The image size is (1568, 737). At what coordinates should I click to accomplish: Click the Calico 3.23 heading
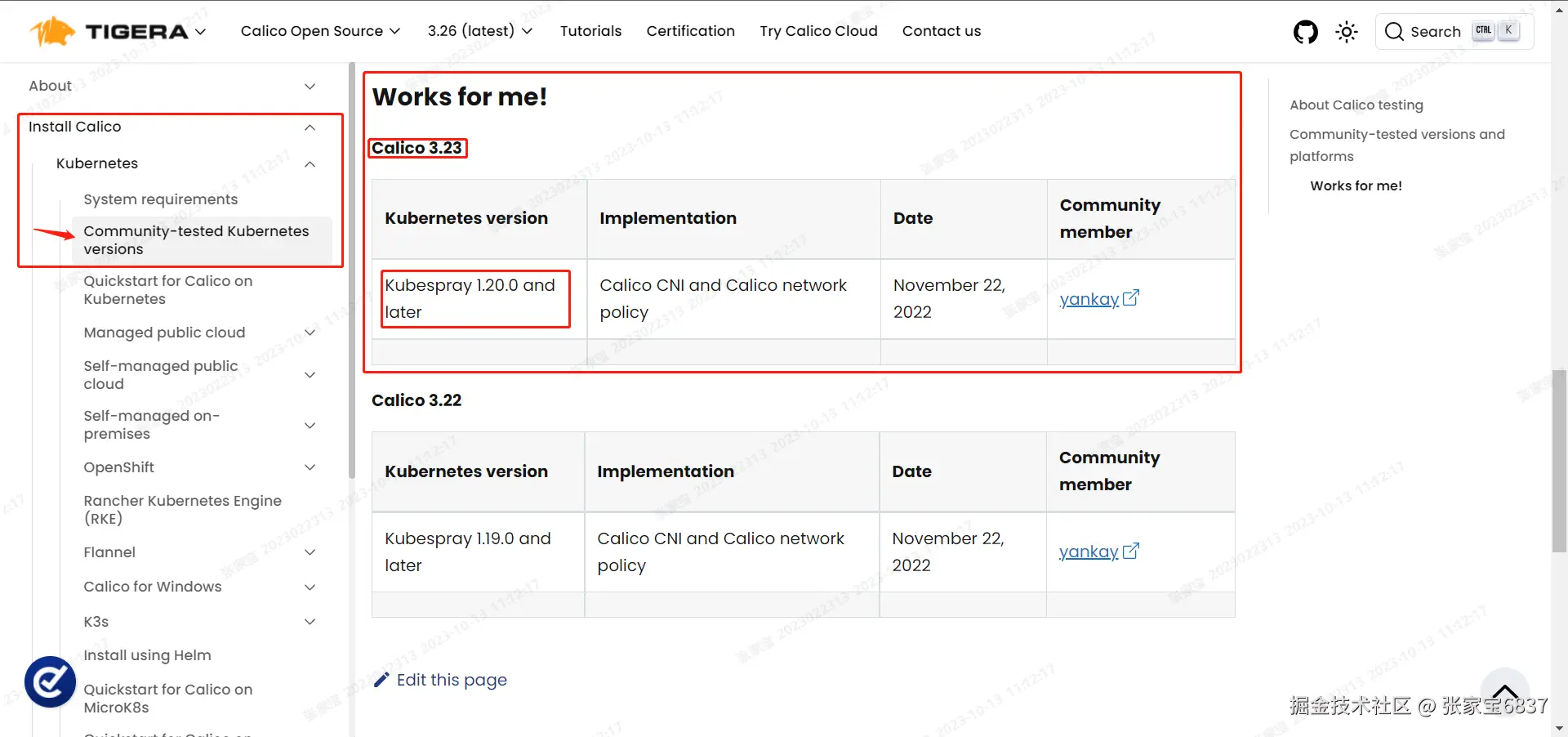pyautogui.click(x=416, y=148)
